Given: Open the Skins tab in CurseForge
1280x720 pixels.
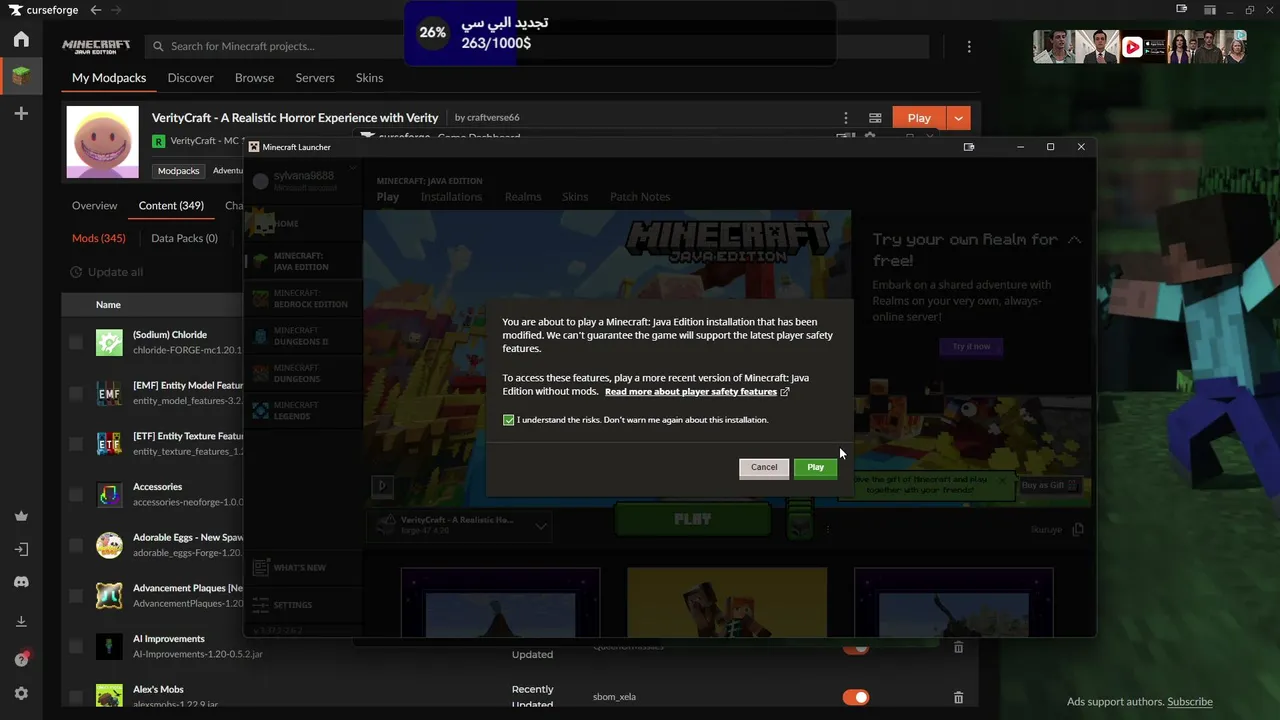Looking at the screenshot, I should 370,78.
